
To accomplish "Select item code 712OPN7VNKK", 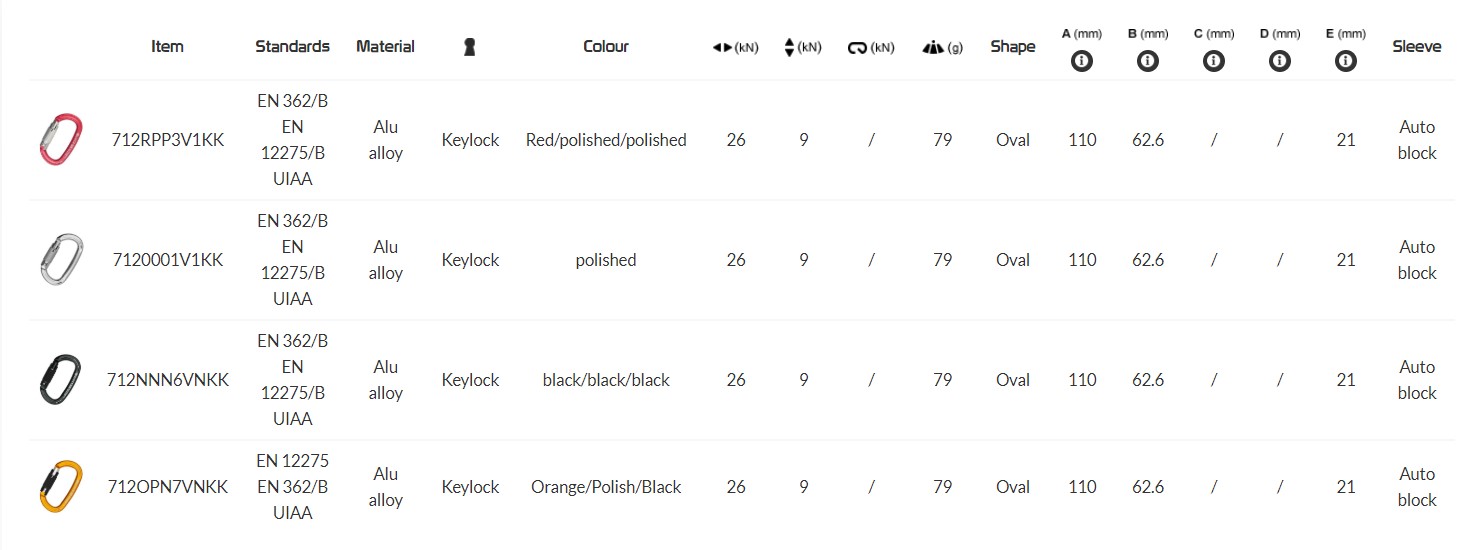I will pos(168,487).
